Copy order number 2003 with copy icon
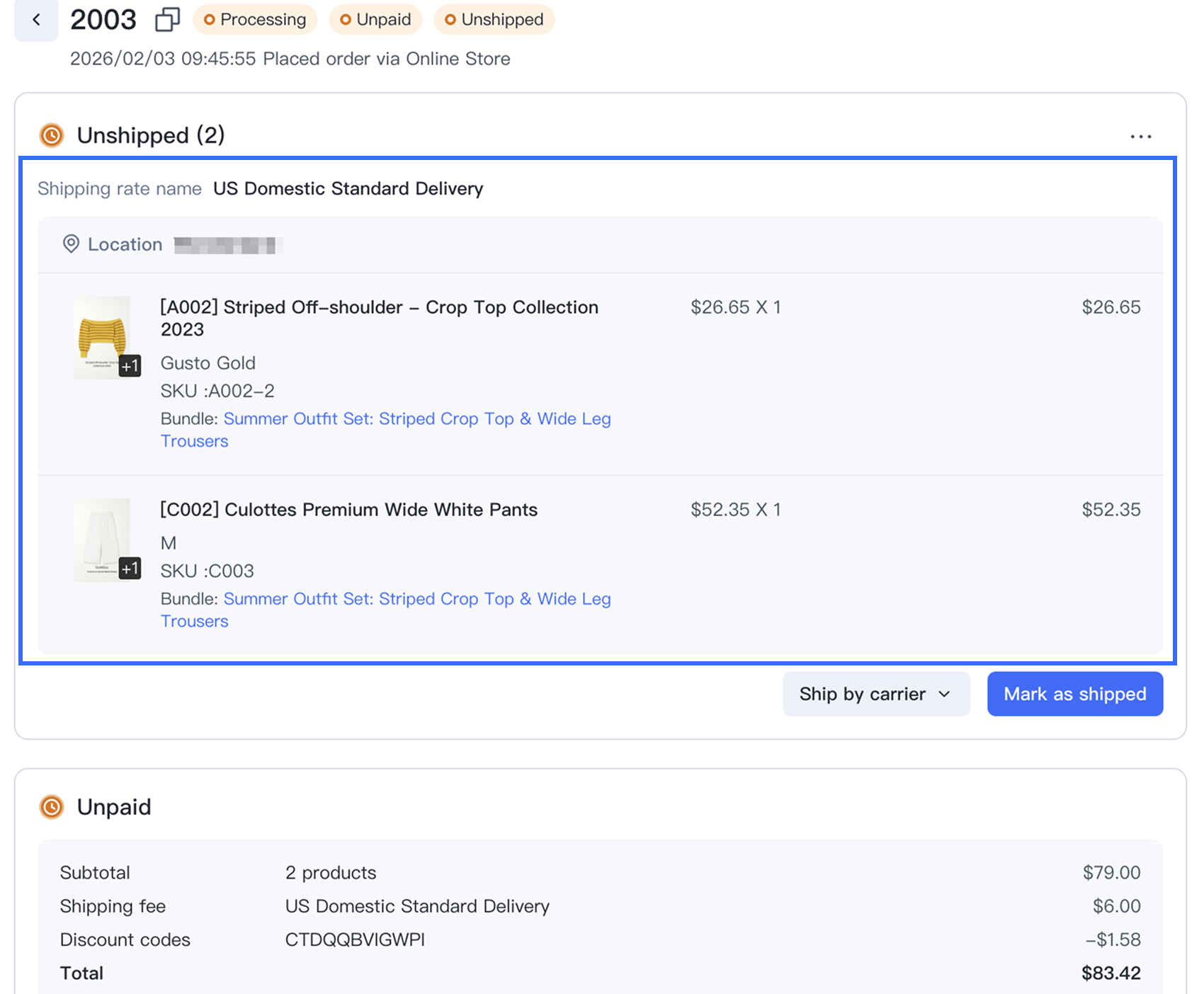 [167, 20]
